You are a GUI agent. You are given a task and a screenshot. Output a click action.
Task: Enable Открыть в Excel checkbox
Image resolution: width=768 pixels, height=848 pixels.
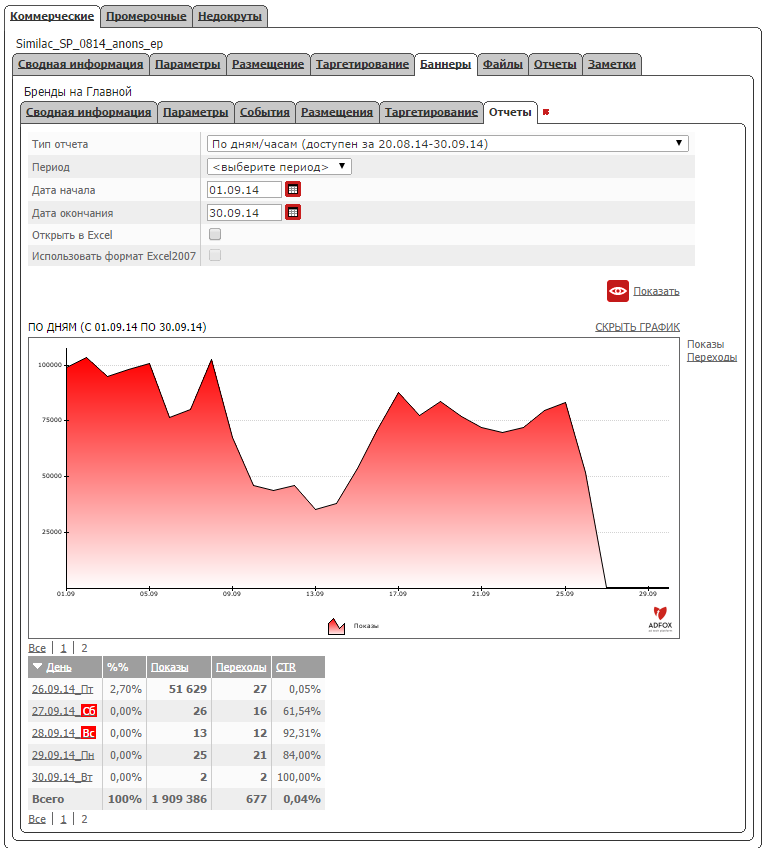tap(215, 234)
